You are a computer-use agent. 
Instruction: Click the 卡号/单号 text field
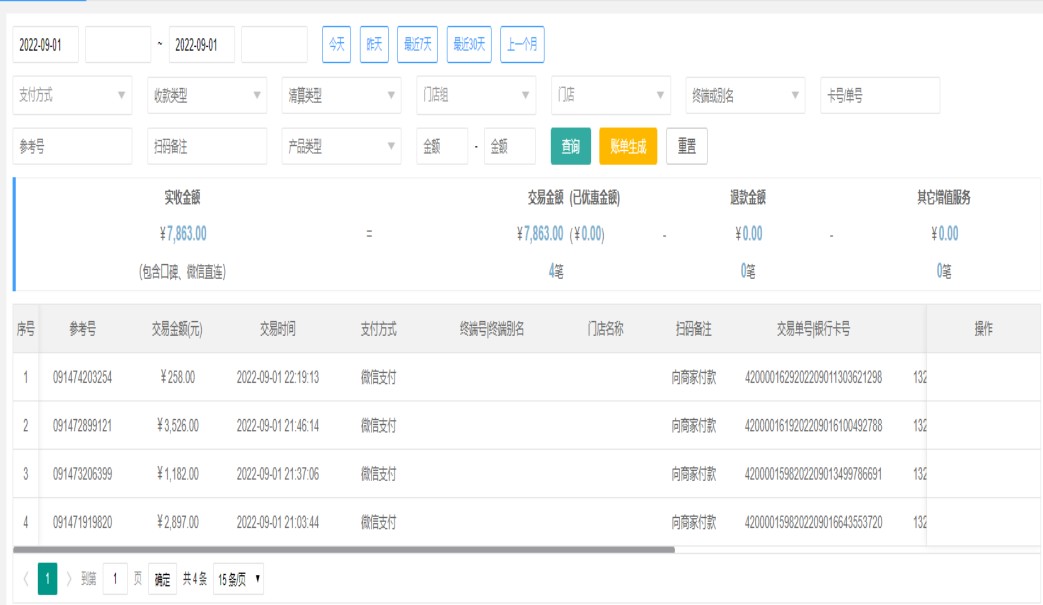[880, 95]
